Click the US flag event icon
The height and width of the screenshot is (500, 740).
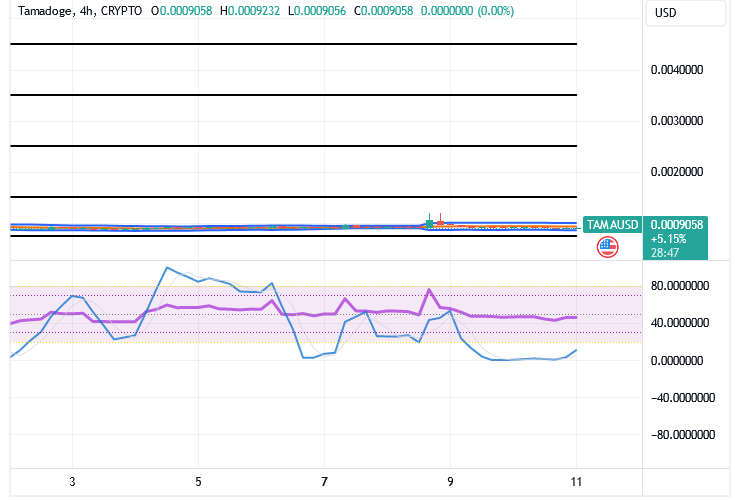pyautogui.click(x=607, y=247)
